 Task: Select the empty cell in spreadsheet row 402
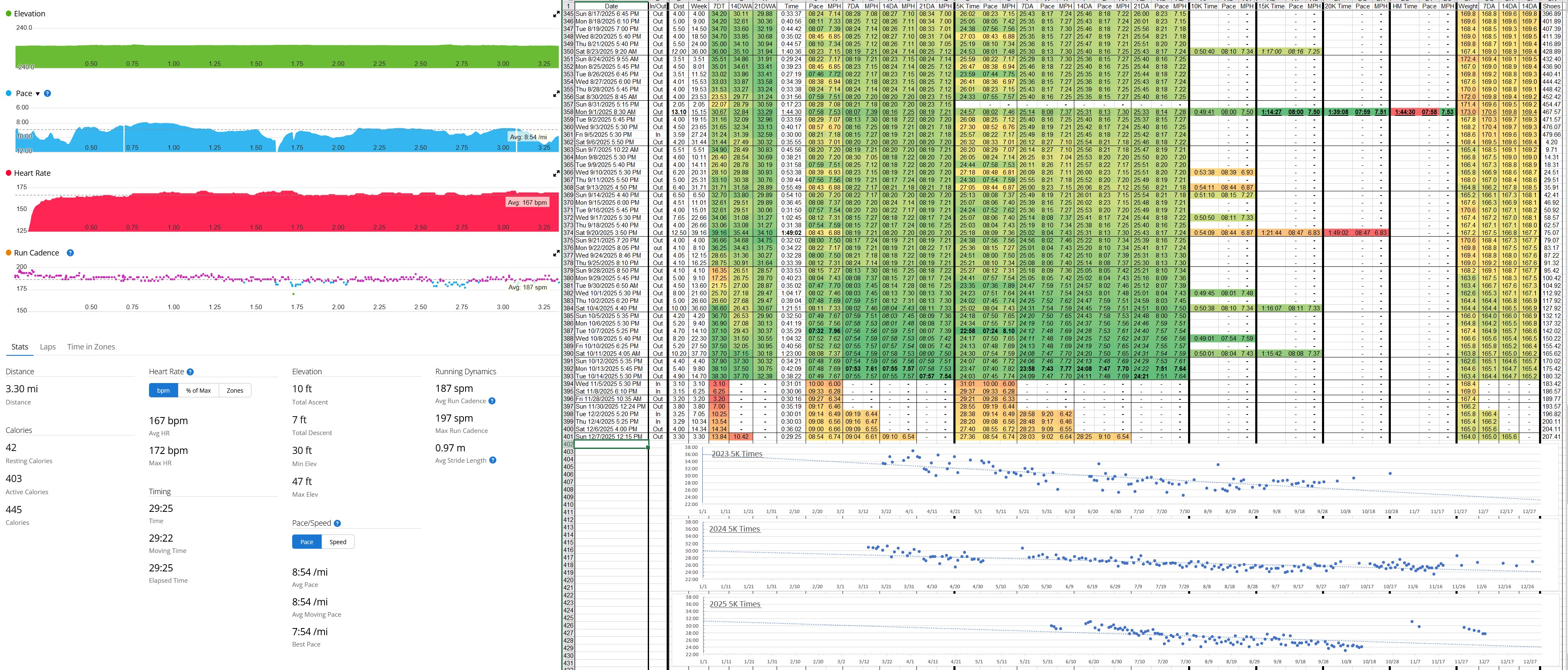tap(611, 444)
